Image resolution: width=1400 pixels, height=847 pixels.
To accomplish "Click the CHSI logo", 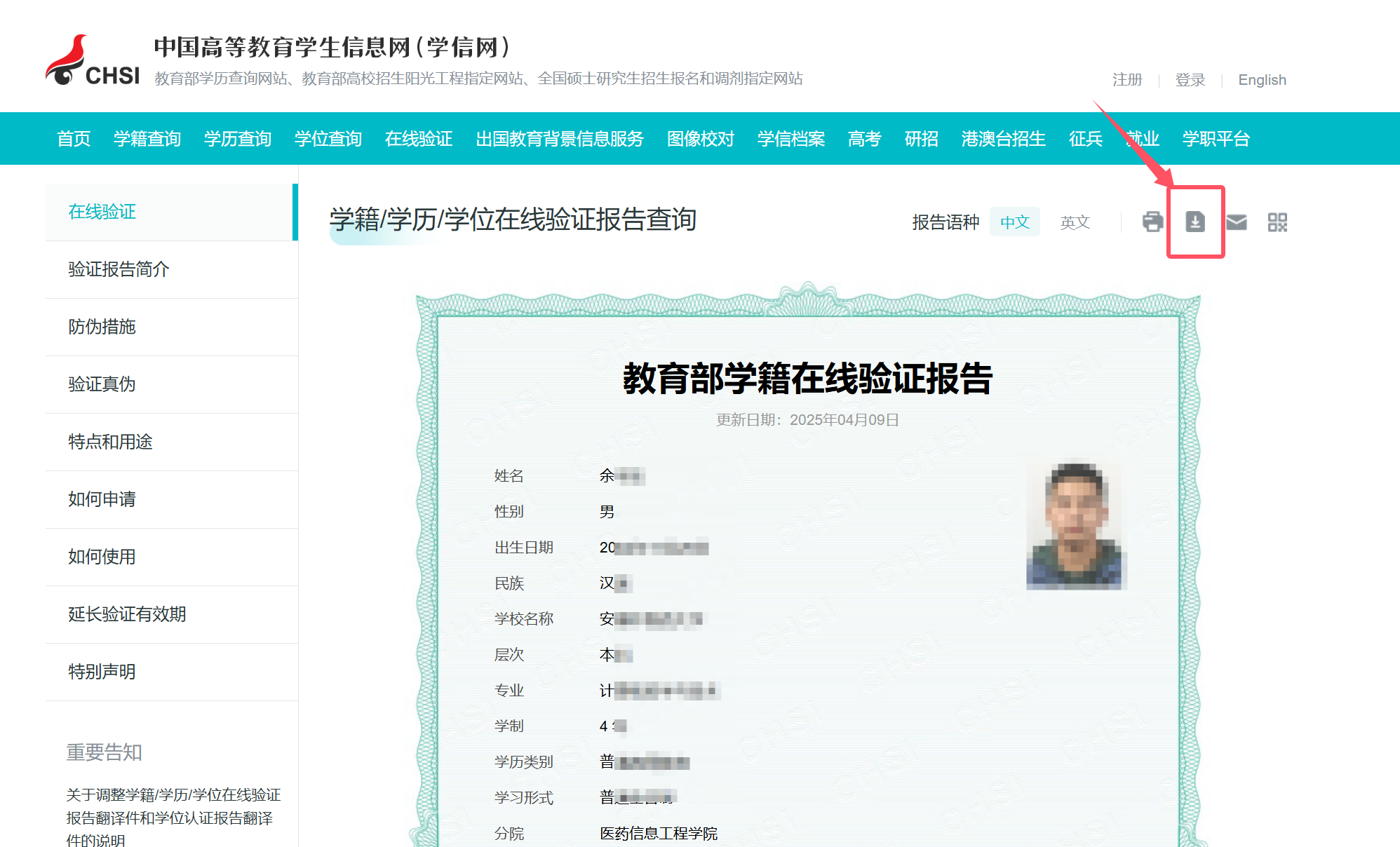I will pyautogui.click(x=93, y=62).
